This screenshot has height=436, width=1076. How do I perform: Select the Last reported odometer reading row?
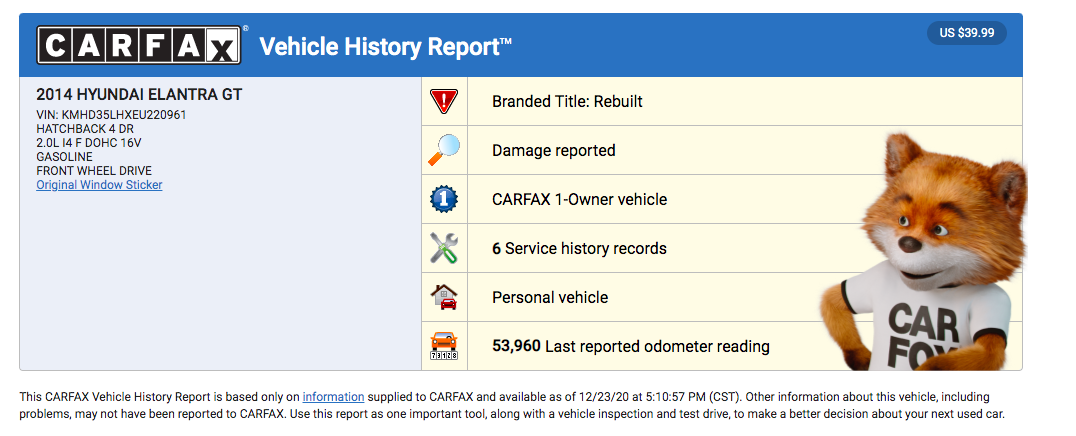(722, 346)
